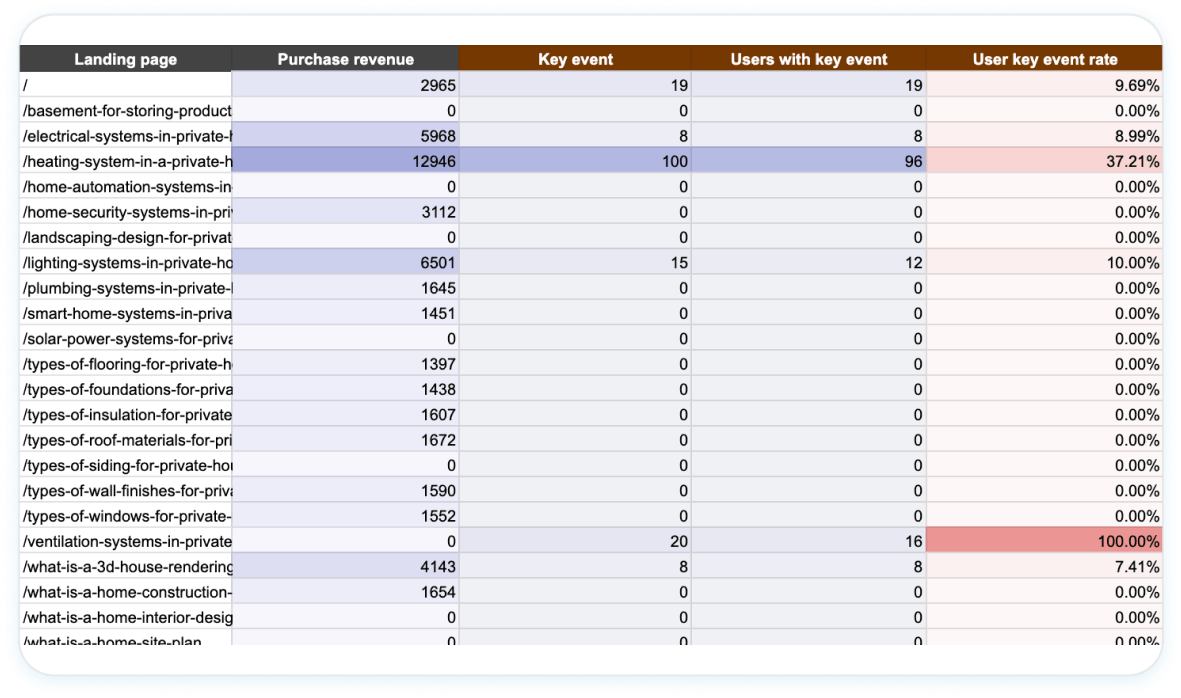Select the 12946 purchase revenue cell
Image resolution: width=1181 pixels, height=698 pixels.
click(x=345, y=161)
